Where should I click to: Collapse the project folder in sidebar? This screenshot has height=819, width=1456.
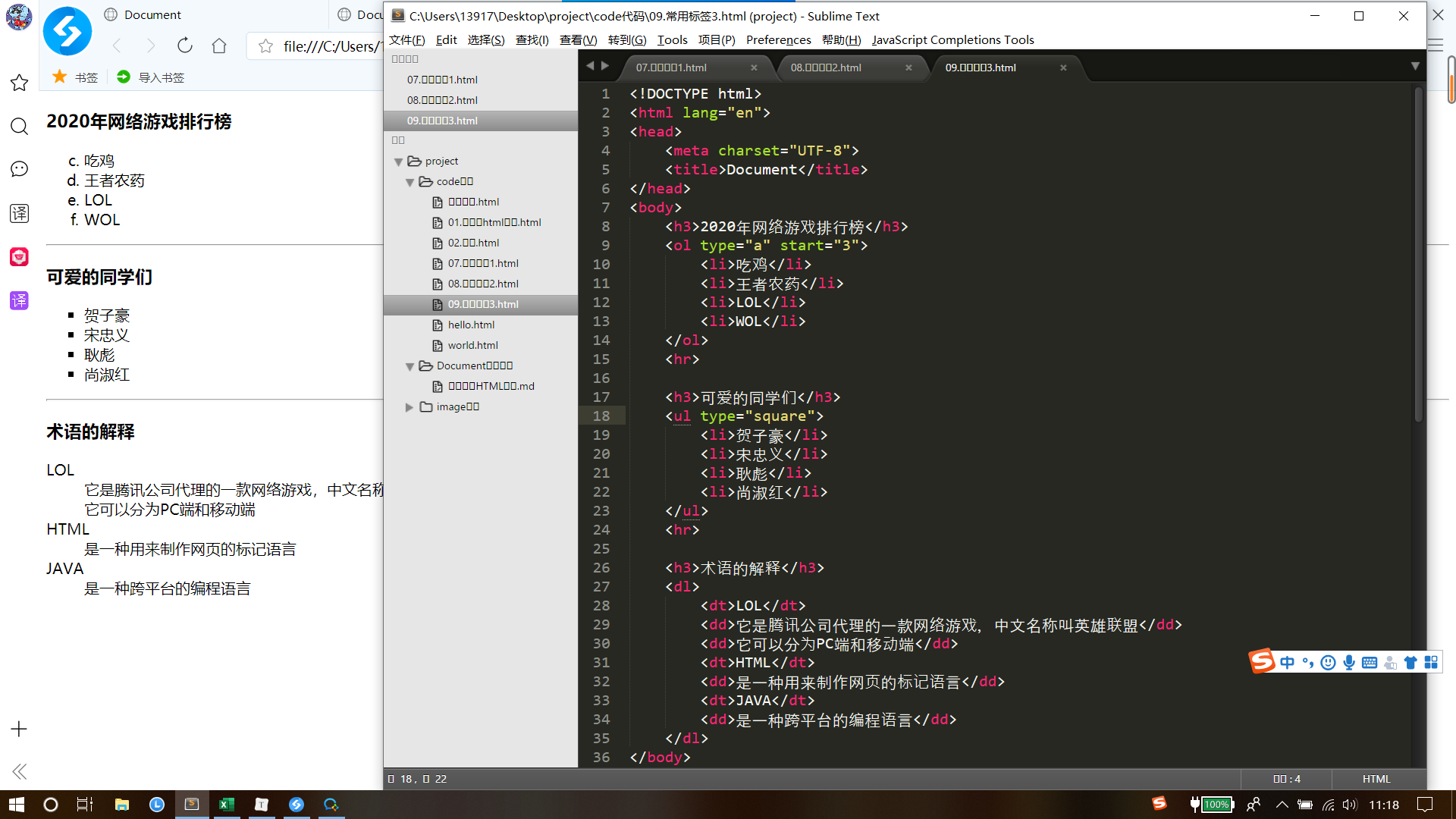pos(399,162)
